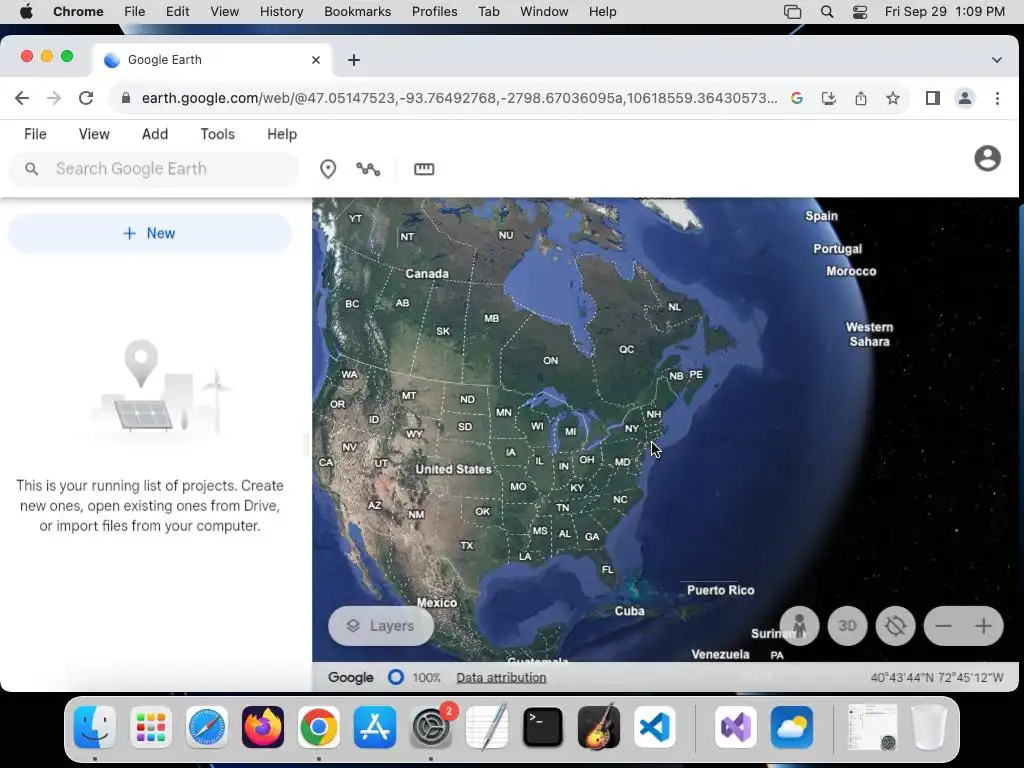
Task: Select the Google Earth tab
Action: 213,60
